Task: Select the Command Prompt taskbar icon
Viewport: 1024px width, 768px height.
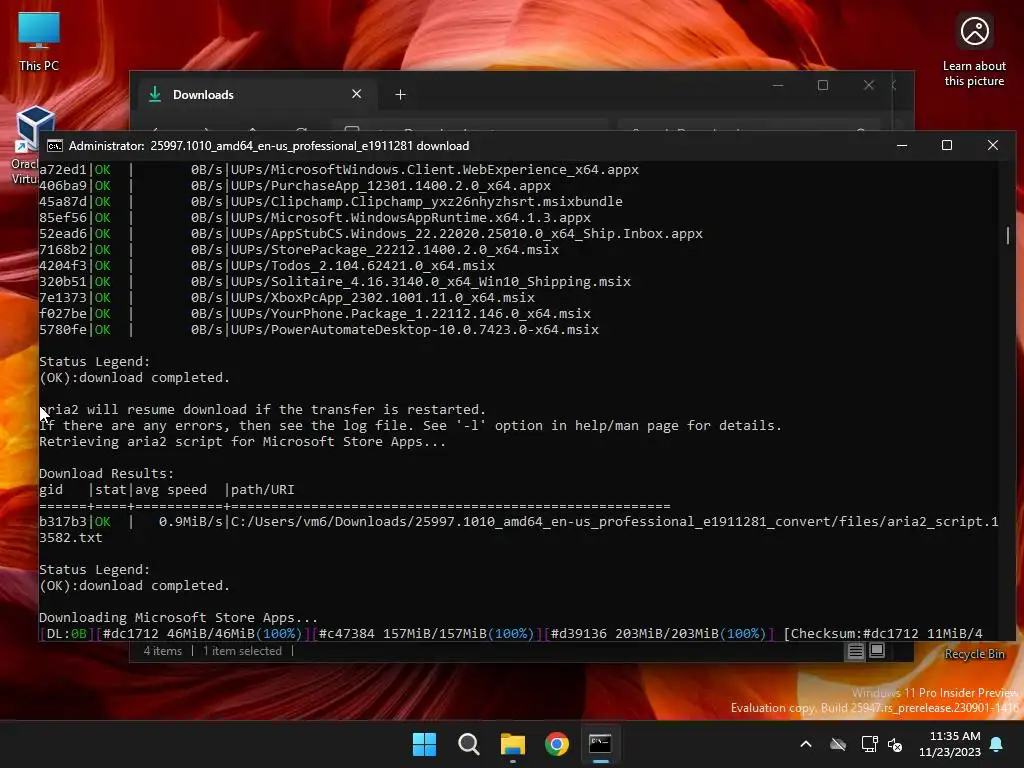Action: 600,744
